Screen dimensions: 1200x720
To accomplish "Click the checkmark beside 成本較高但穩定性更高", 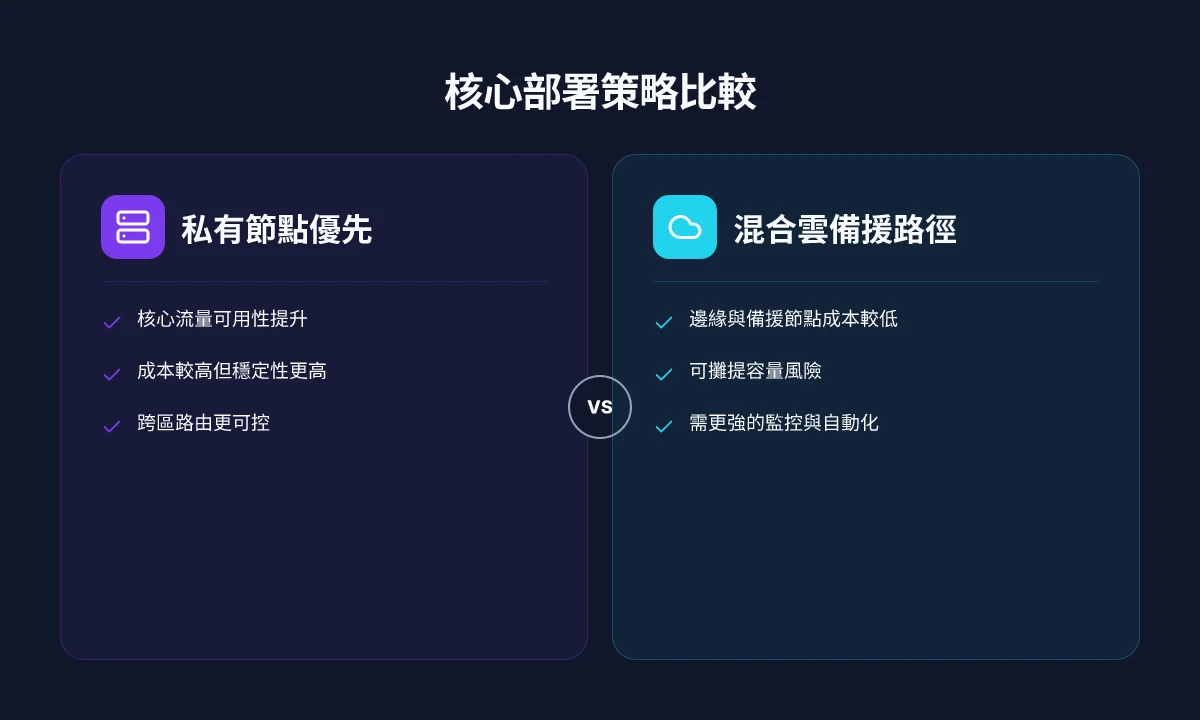I will 112,374.
